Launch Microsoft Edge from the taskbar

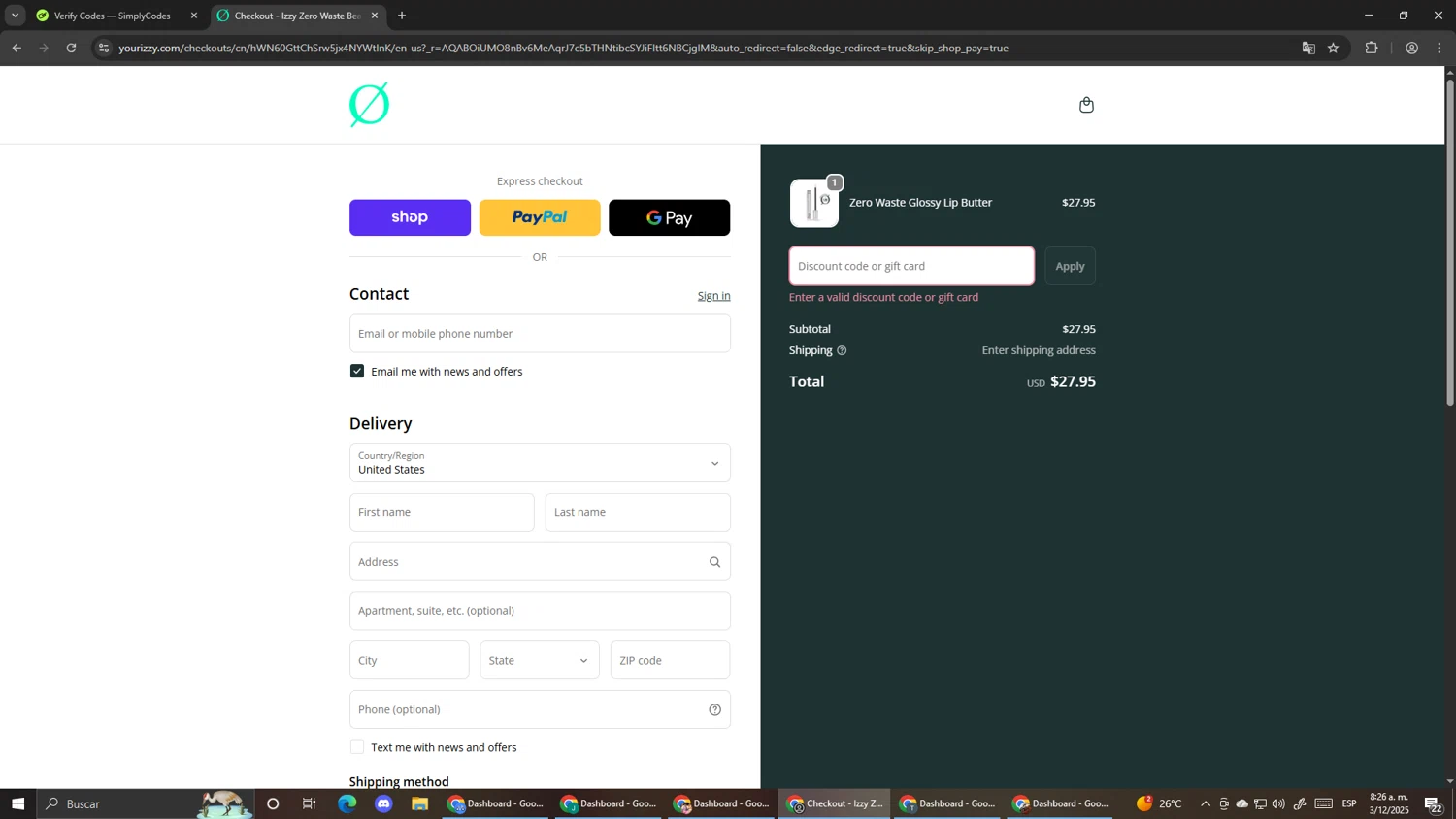[x=347, y=803]
